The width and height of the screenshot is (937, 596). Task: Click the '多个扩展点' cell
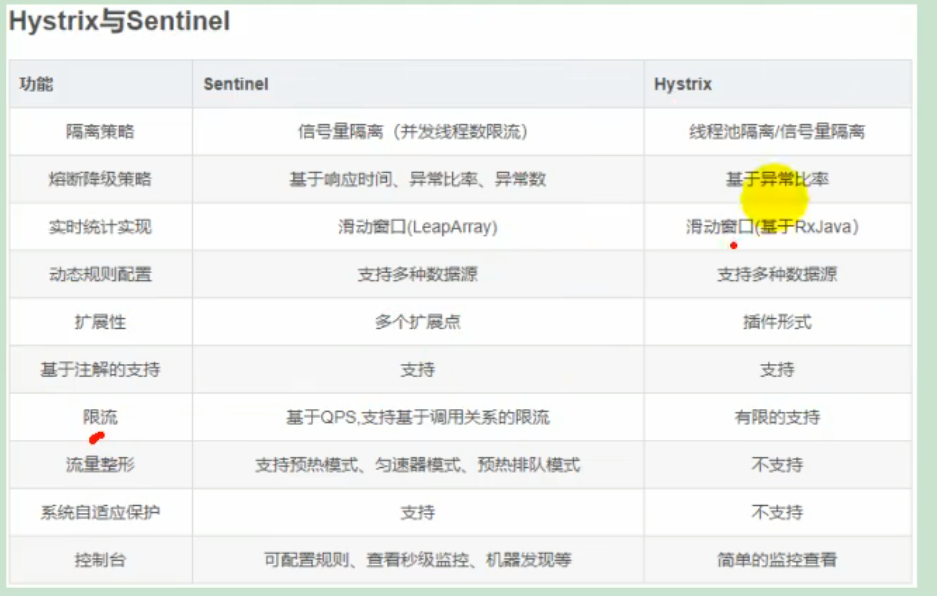(x=418, y=322)
